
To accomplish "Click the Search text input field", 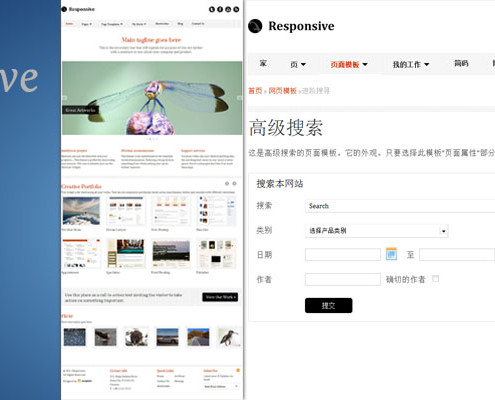I will [x=400, y=206].
